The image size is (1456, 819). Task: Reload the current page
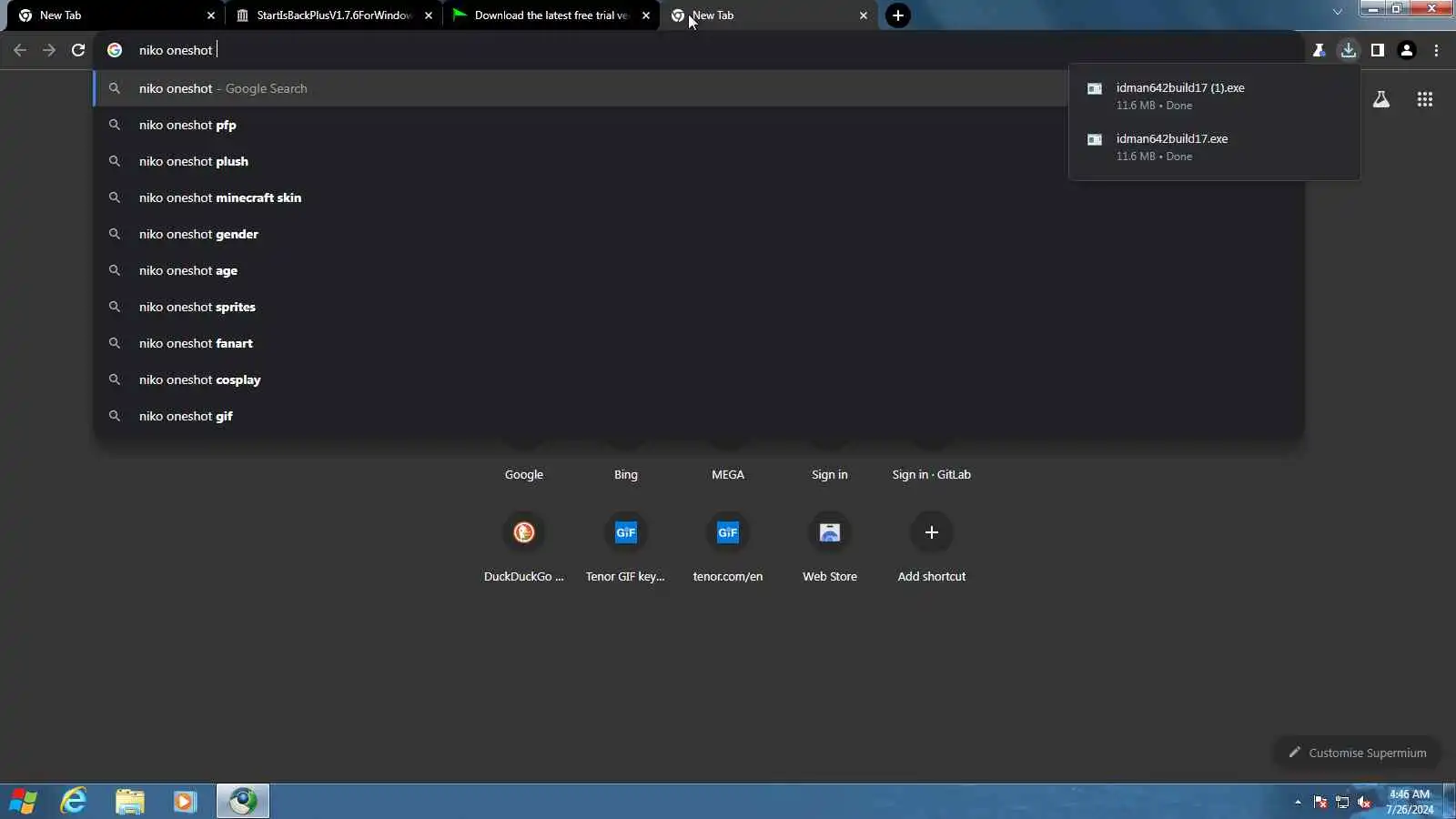[78, 50]
